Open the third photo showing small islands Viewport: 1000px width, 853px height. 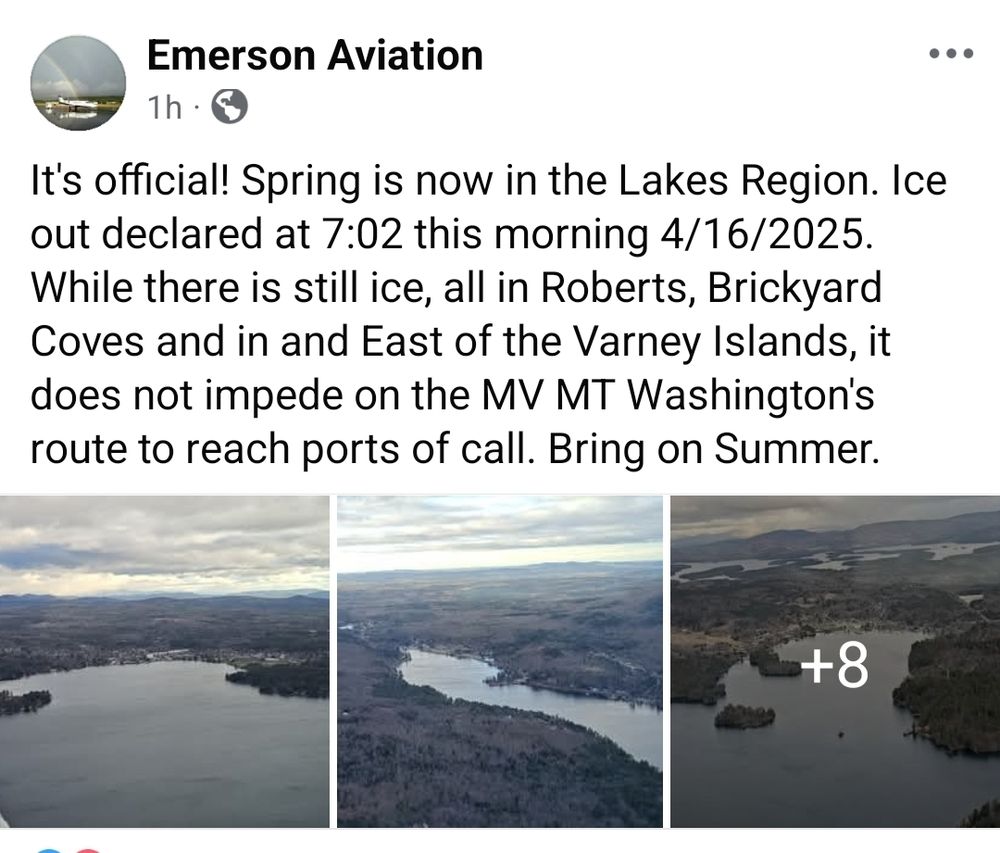point(835,661)
